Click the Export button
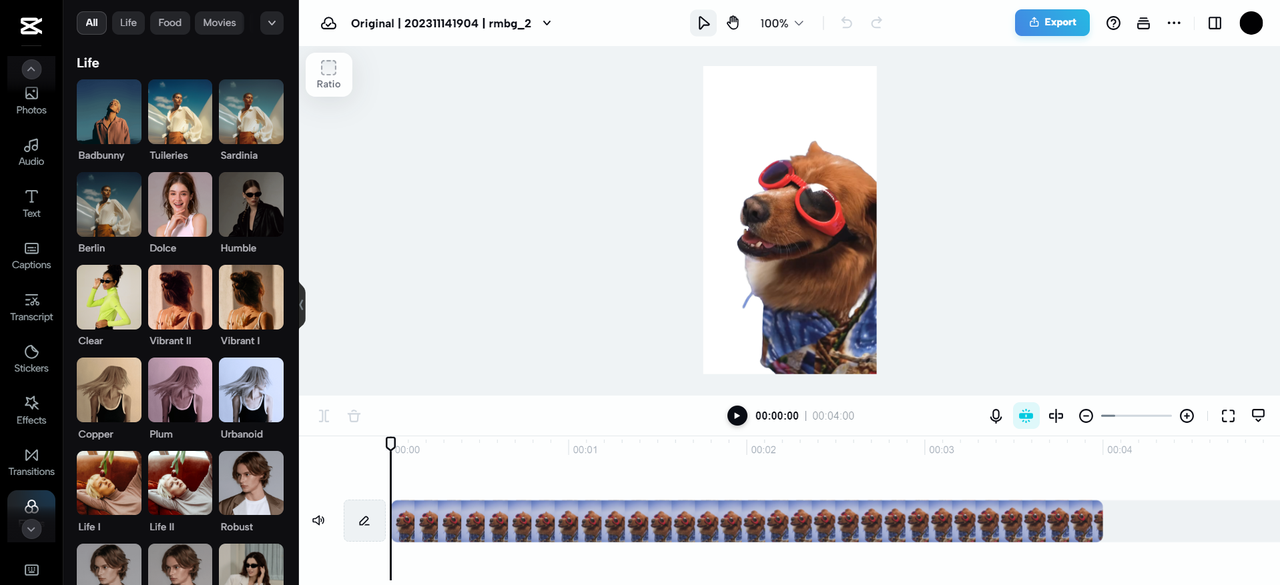 tap(1052, 22)
